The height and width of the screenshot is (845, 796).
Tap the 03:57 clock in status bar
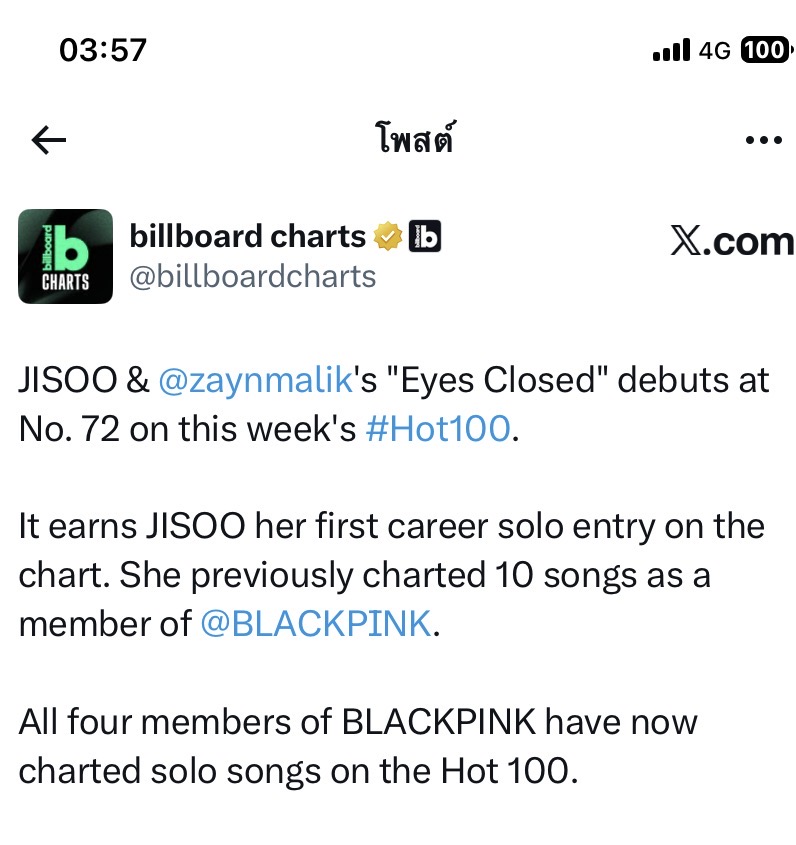coord(103,50)
